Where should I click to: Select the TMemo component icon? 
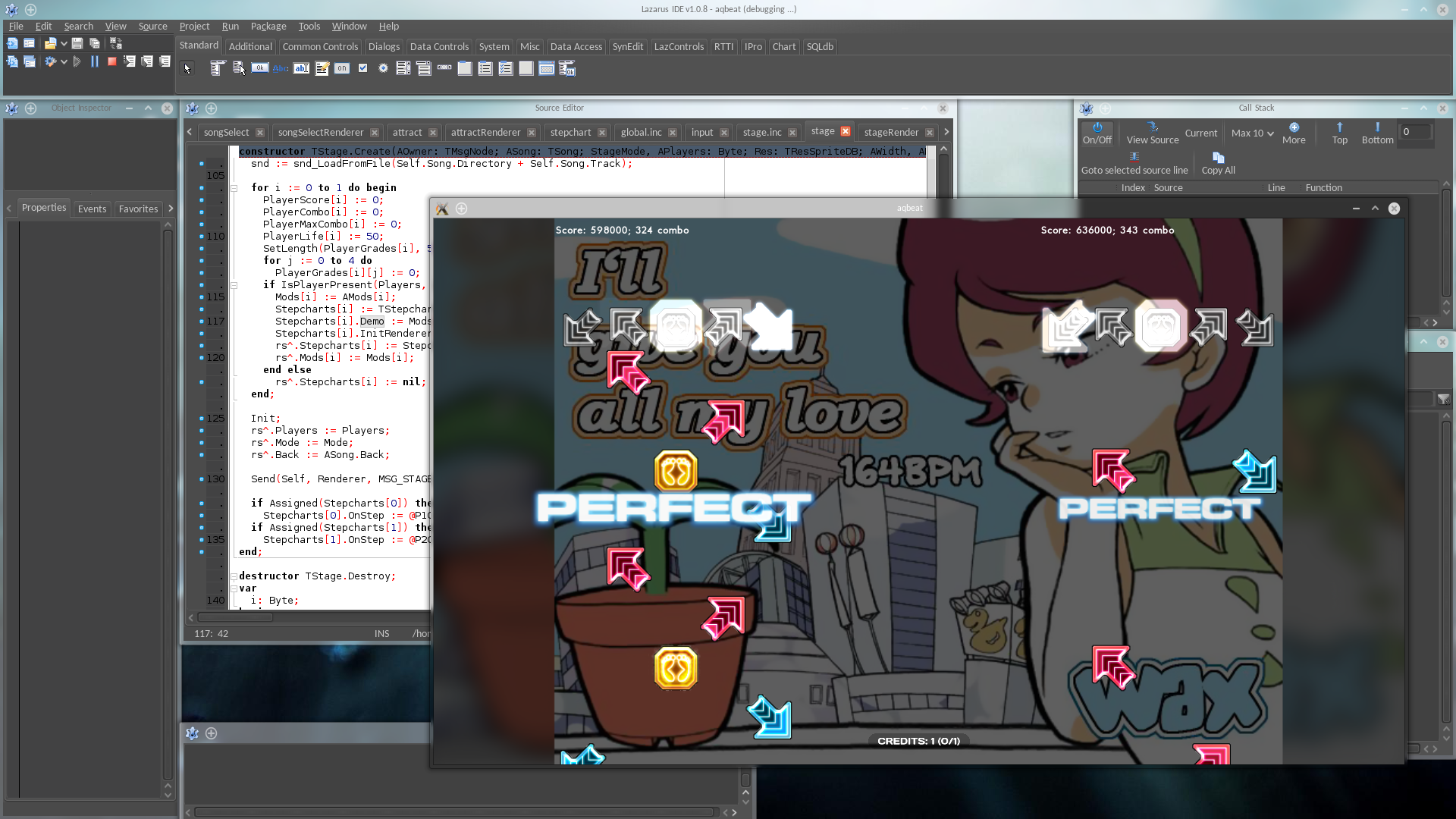tap(322, 68)
